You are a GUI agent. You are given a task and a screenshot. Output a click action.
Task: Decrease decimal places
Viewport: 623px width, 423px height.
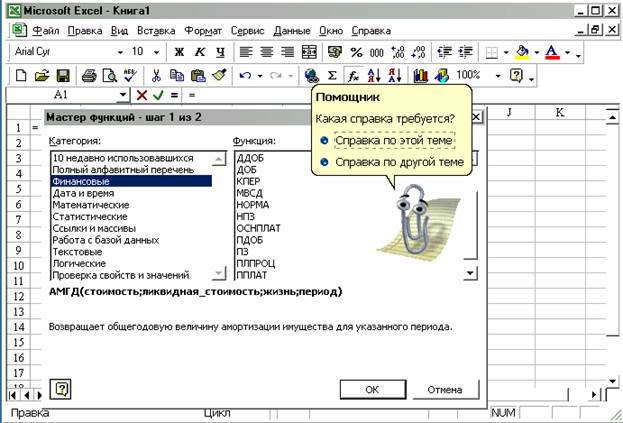[418, 52]
